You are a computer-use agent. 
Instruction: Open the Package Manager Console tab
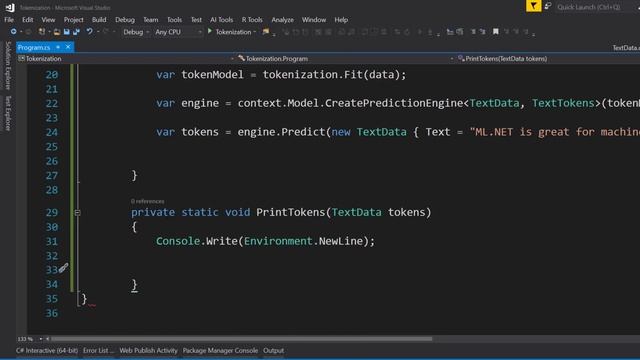(220, 350)
